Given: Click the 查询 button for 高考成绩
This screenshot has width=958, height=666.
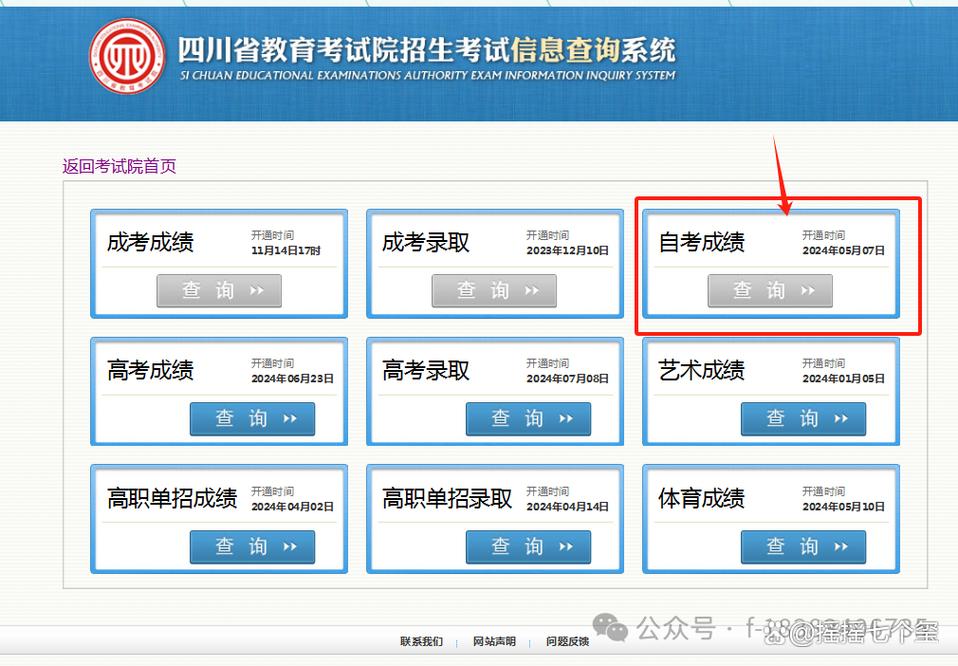Looking at the screenshot, I should 252,419.
